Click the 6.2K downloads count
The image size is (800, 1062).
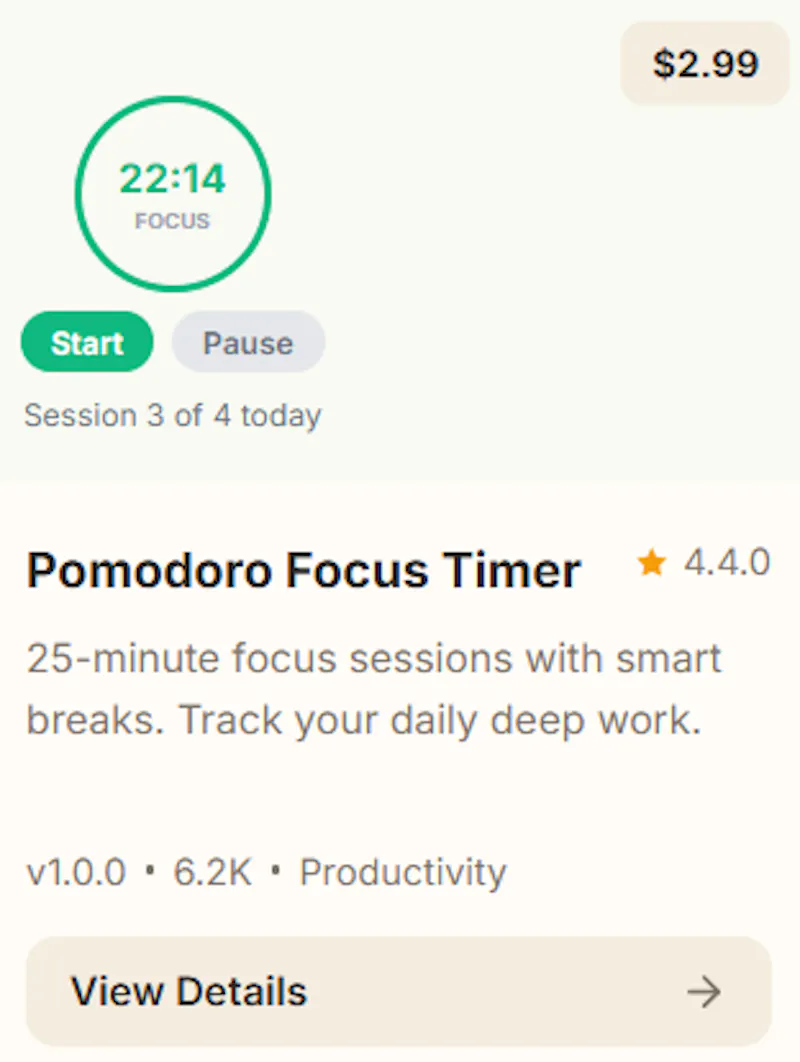click(x=213, y=872)
